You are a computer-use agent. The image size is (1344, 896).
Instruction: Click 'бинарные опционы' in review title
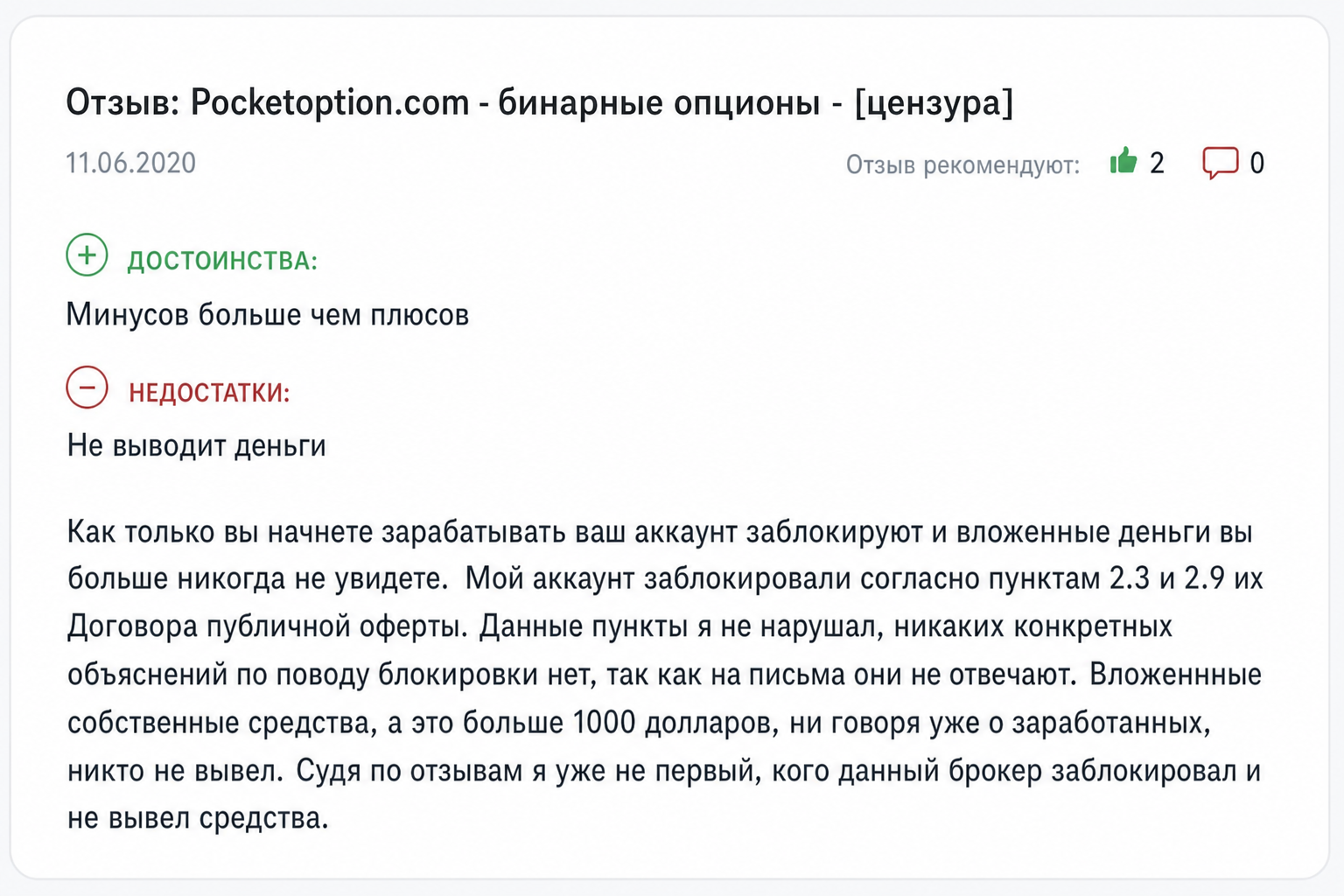(659, 103)
